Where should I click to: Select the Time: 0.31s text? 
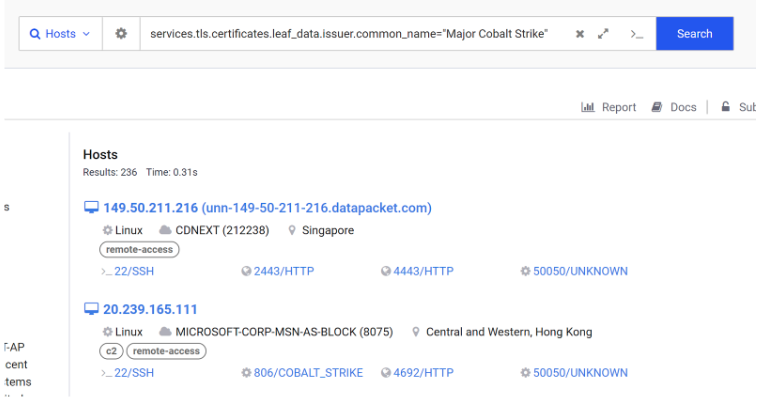[x=172, y=173]
